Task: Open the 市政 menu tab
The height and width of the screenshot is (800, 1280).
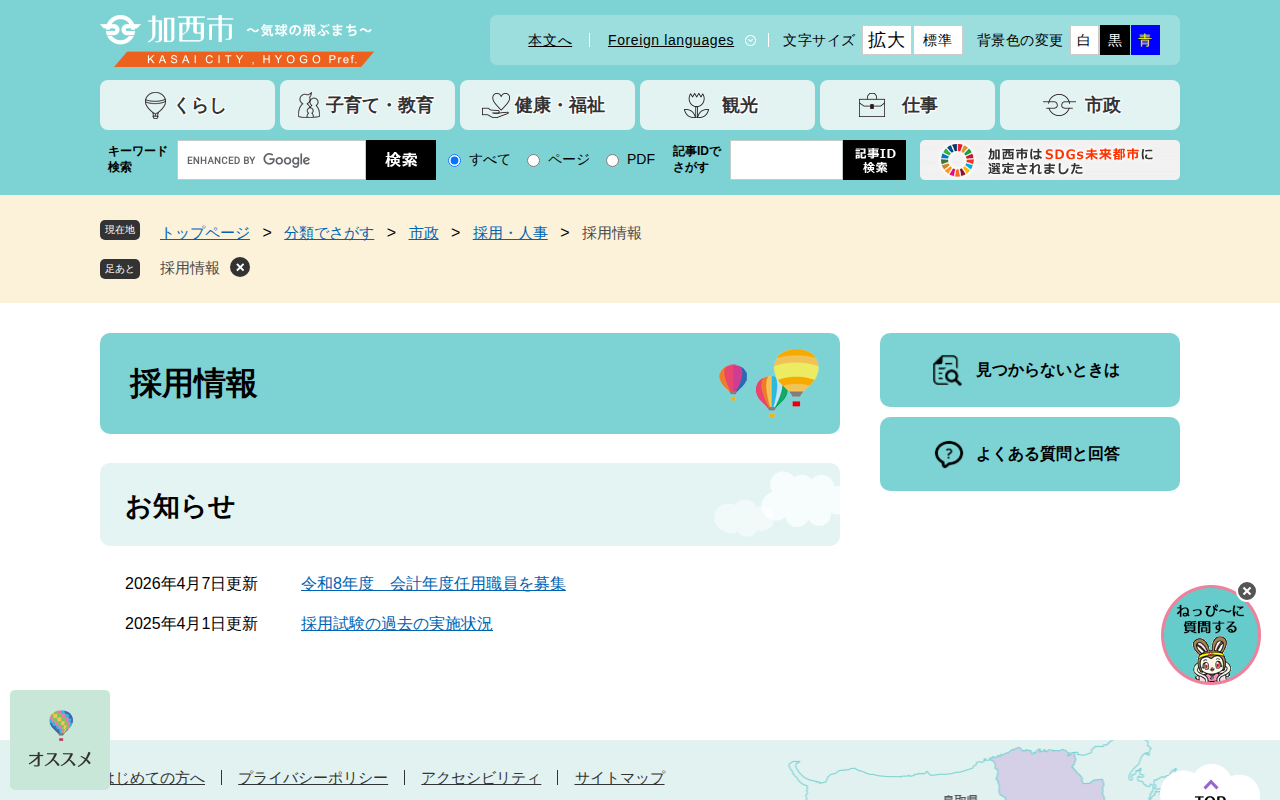Action: point(1090,105)
